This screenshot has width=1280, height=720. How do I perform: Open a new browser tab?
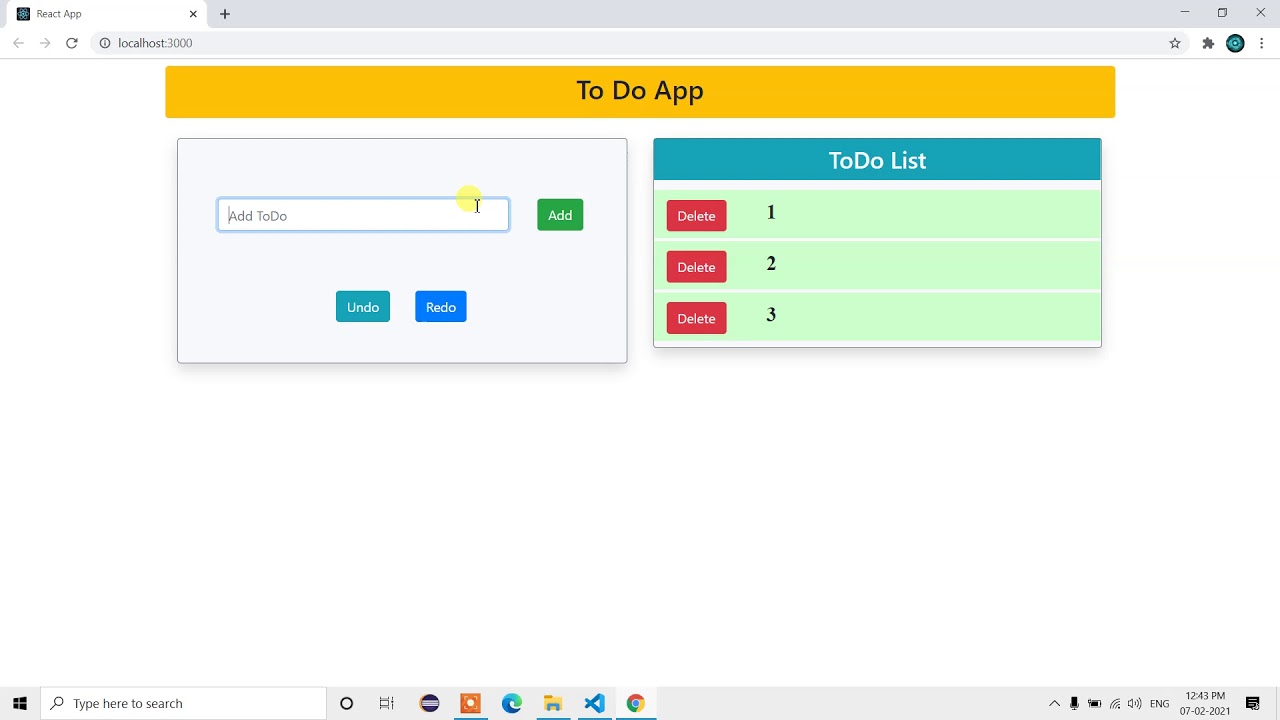point(225,14)
